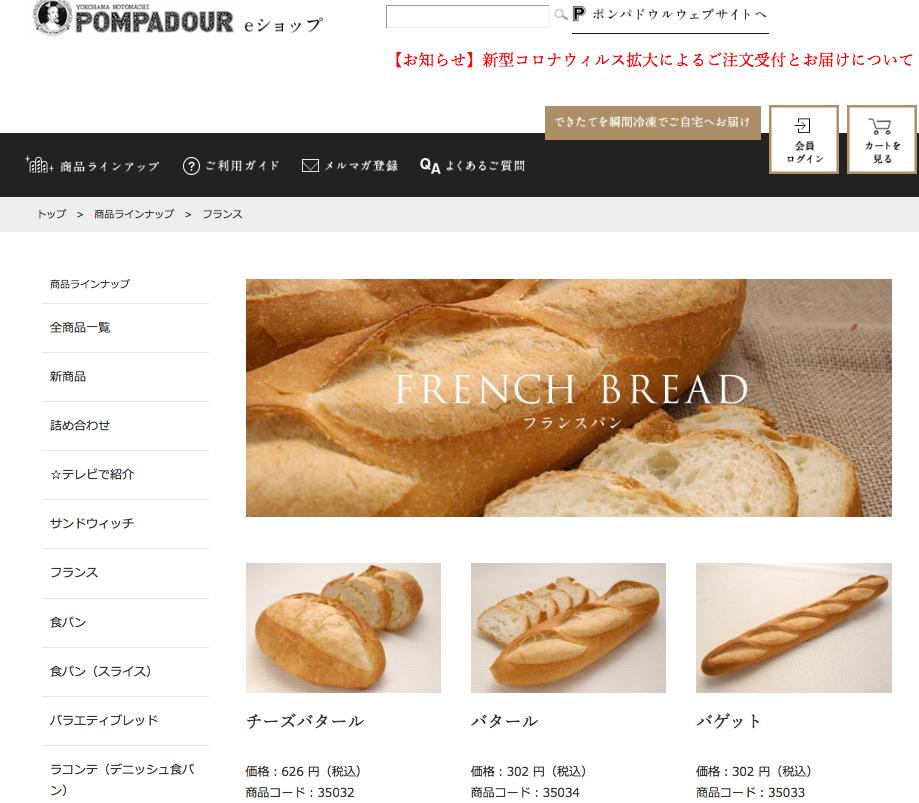Click the search magnifier icon
The width and height of the screenshot is (919, 803).
click(561, 15)
